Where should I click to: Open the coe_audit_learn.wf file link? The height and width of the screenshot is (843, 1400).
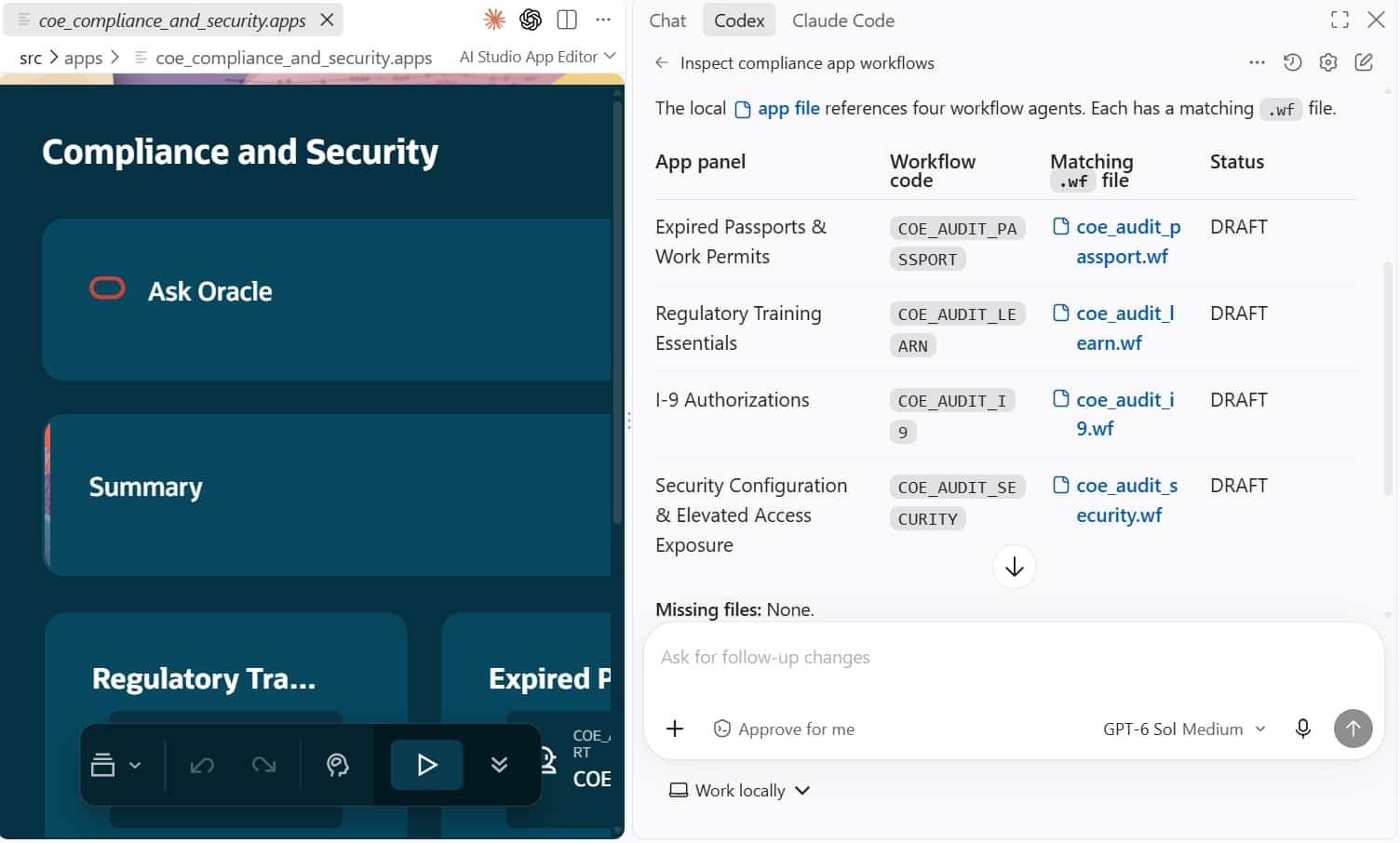pos(1113,328)
